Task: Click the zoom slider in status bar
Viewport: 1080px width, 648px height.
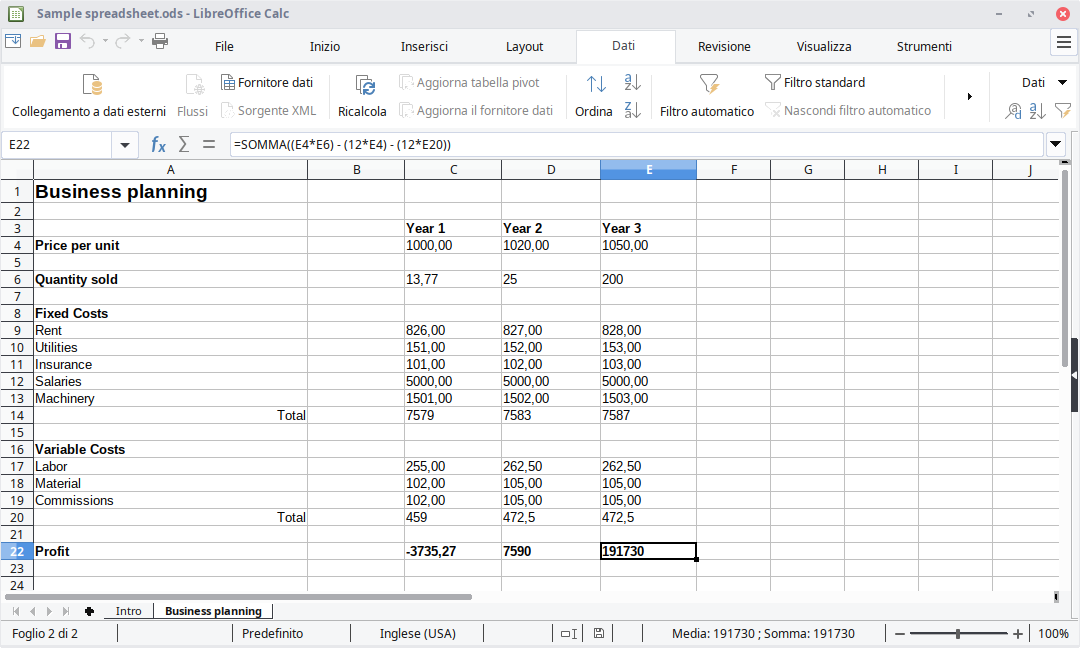Action: pyautogui.click(x=958, y=633)
